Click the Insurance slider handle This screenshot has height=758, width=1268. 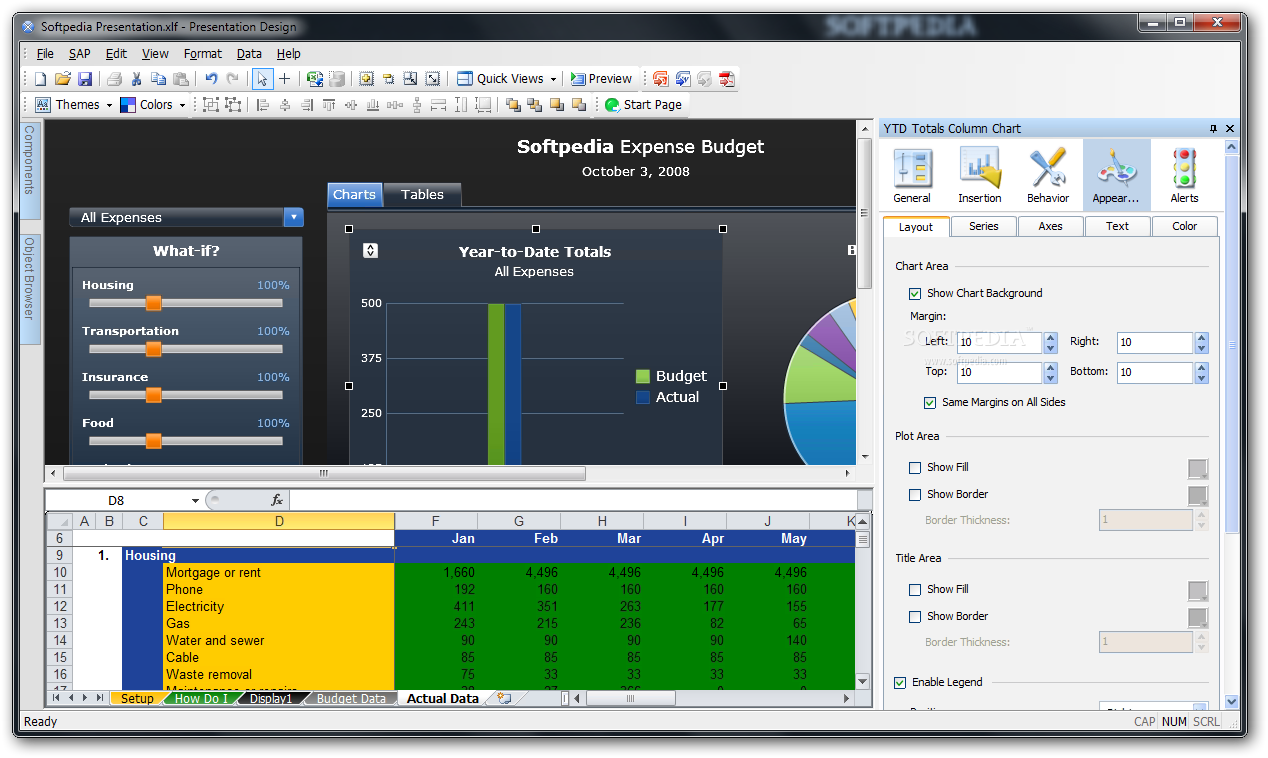pyautogui.click(x=153, y=395)
